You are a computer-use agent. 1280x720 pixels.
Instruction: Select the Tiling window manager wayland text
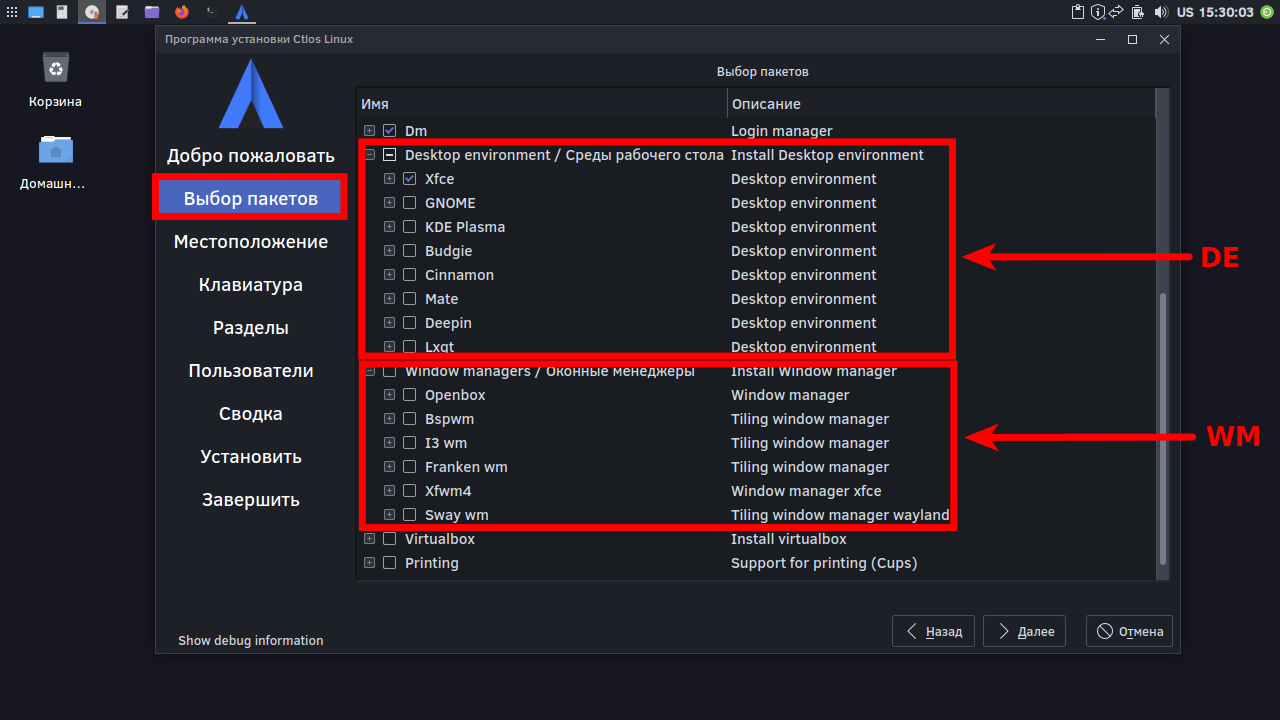[840, 515]
